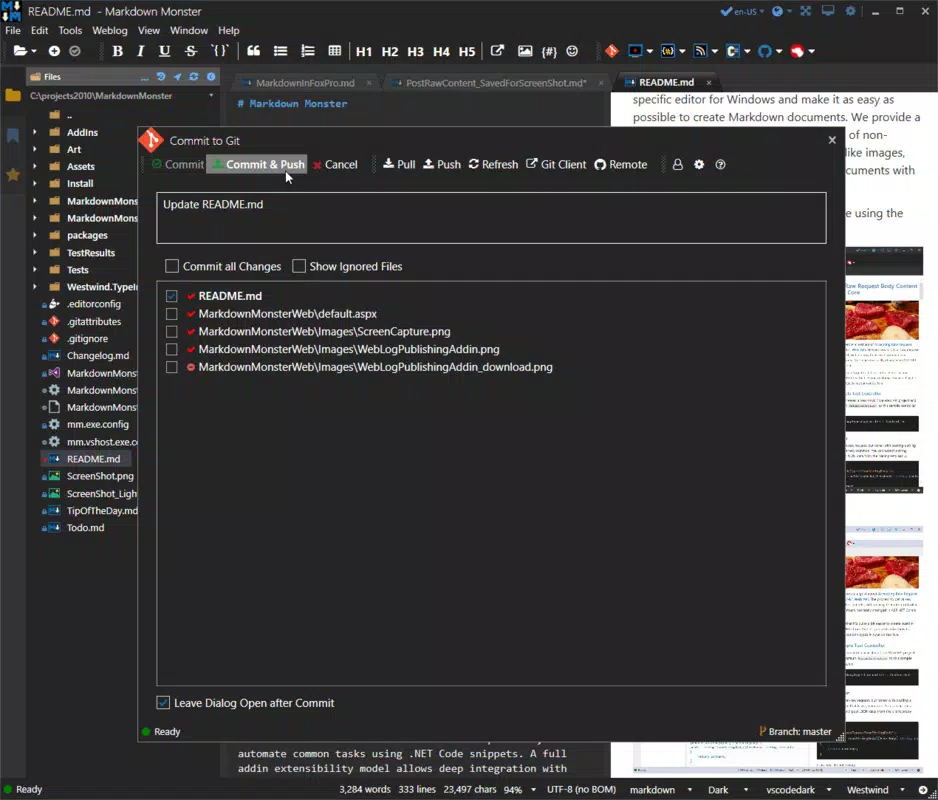Insert a block quote
Viewport: 938px width, 800px height.
(254, 51)
